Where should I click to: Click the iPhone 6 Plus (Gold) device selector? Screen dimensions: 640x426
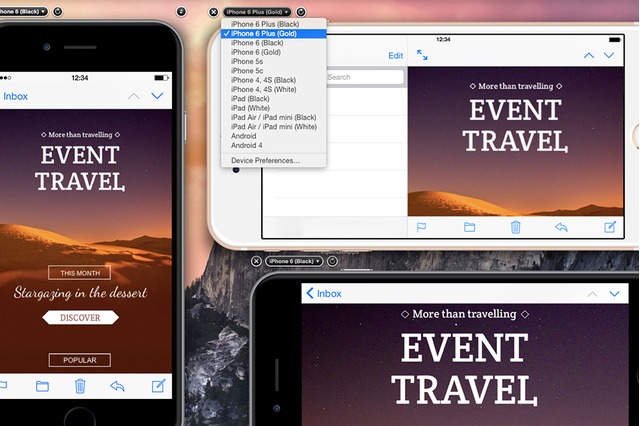(258, 11)
